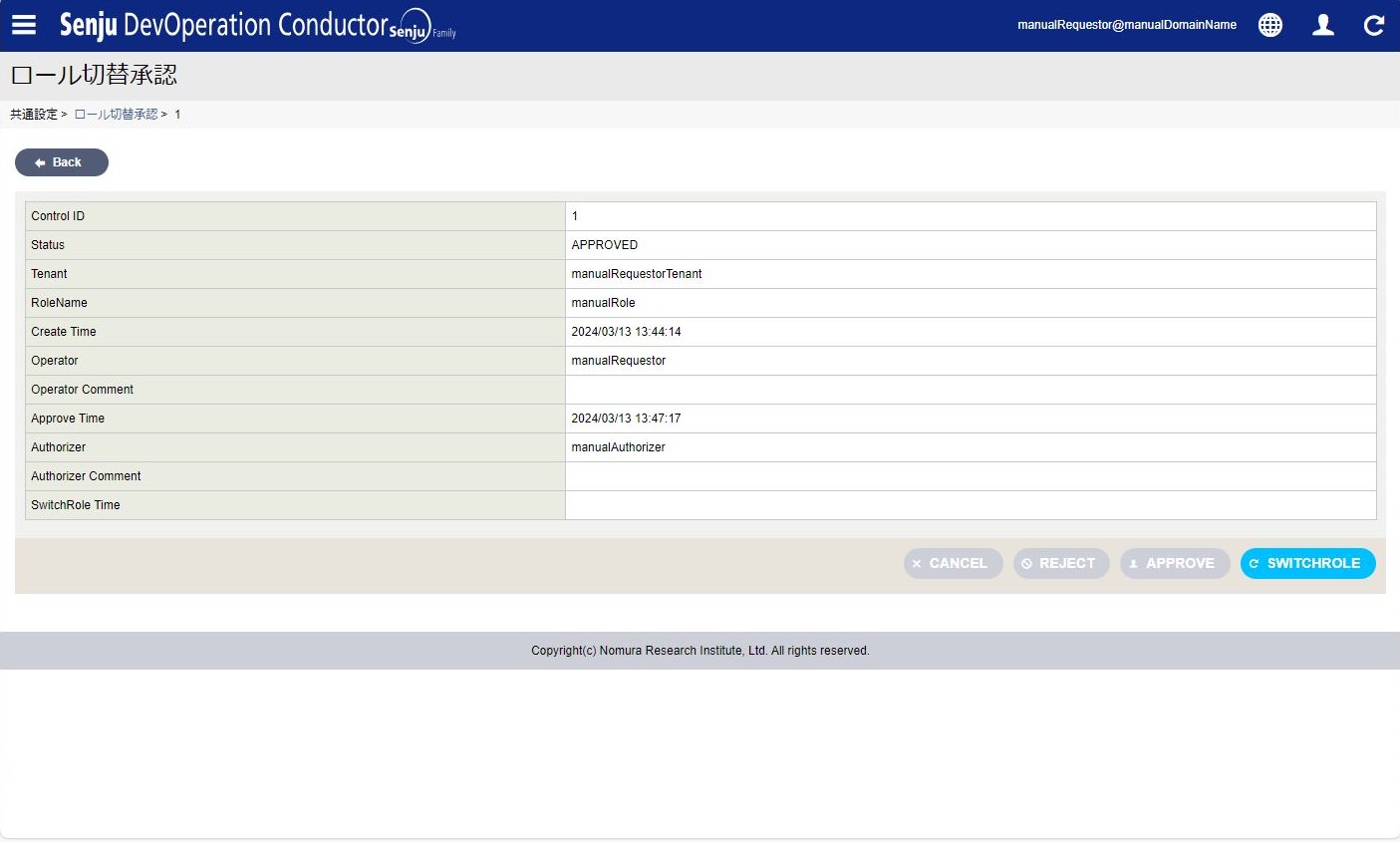Click the Tenant label cell
This screenshot has height=842, width=1400.
coord(295,274)
